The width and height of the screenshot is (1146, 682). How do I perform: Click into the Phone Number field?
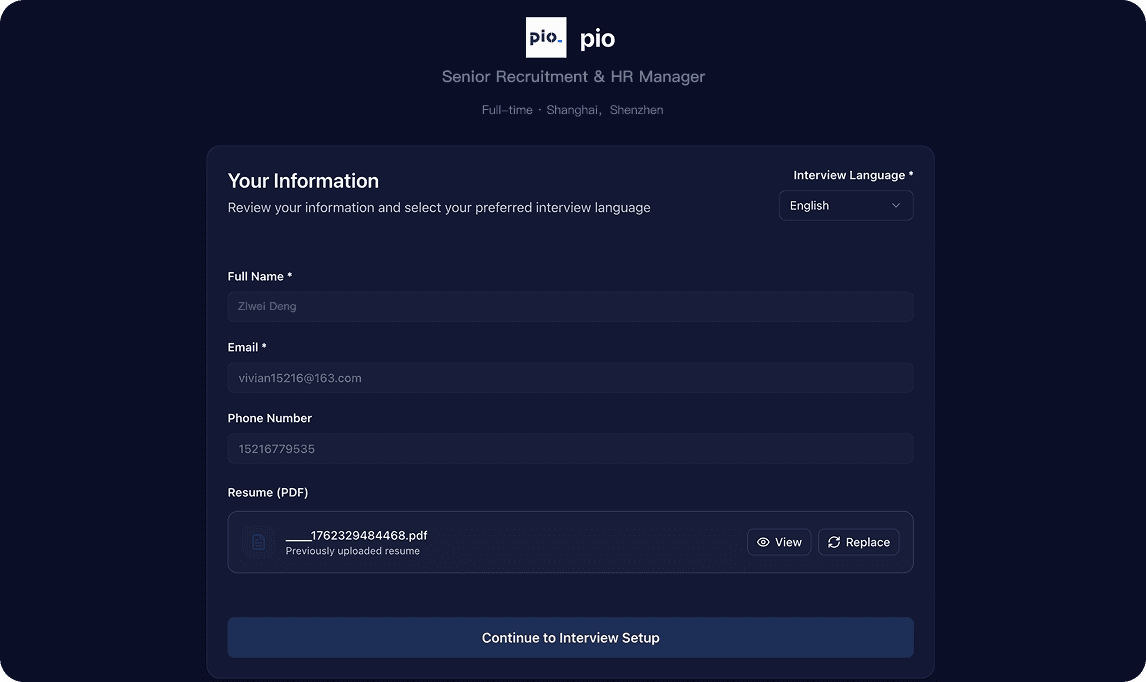(x=570, y=449)
